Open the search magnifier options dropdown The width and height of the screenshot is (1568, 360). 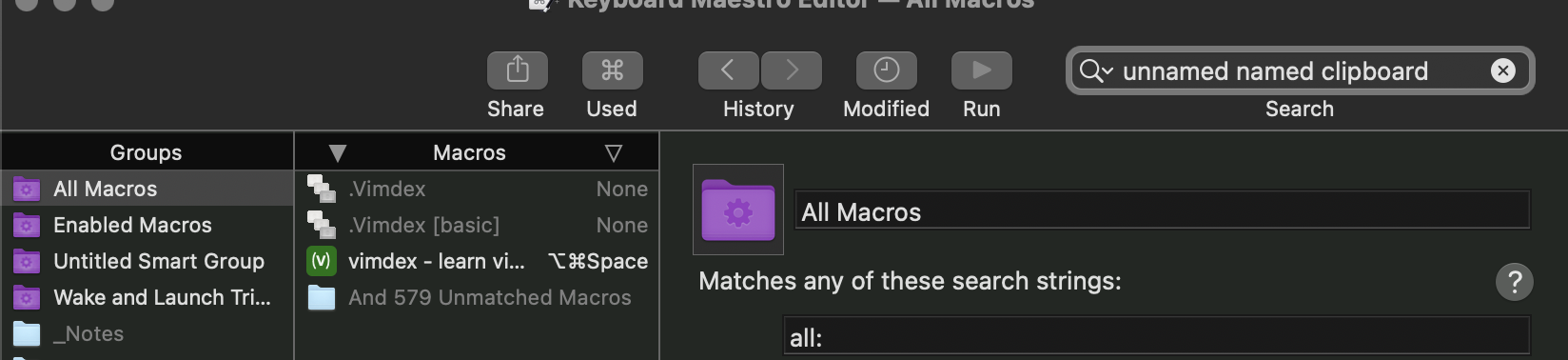click(1095, 71)
